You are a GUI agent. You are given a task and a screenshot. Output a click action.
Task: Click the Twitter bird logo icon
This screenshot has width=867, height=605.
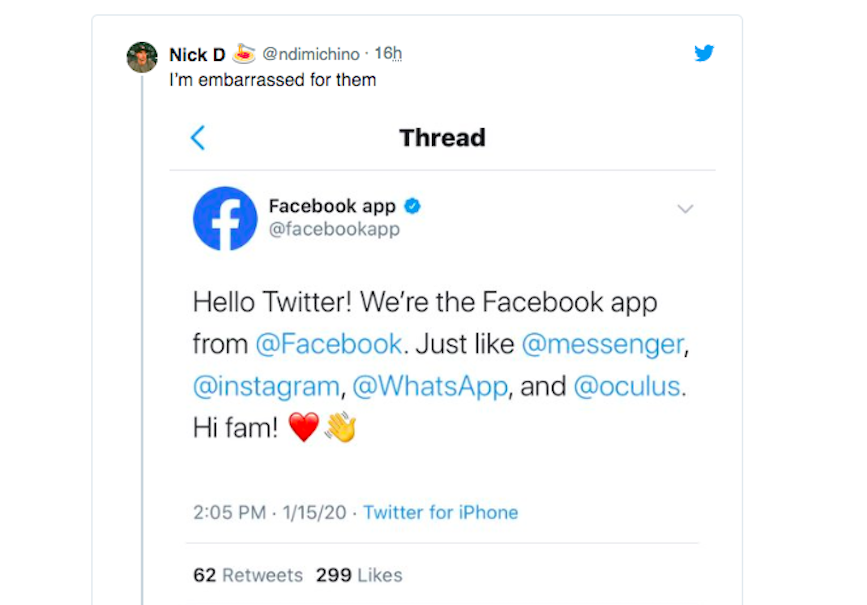[704, 53]
